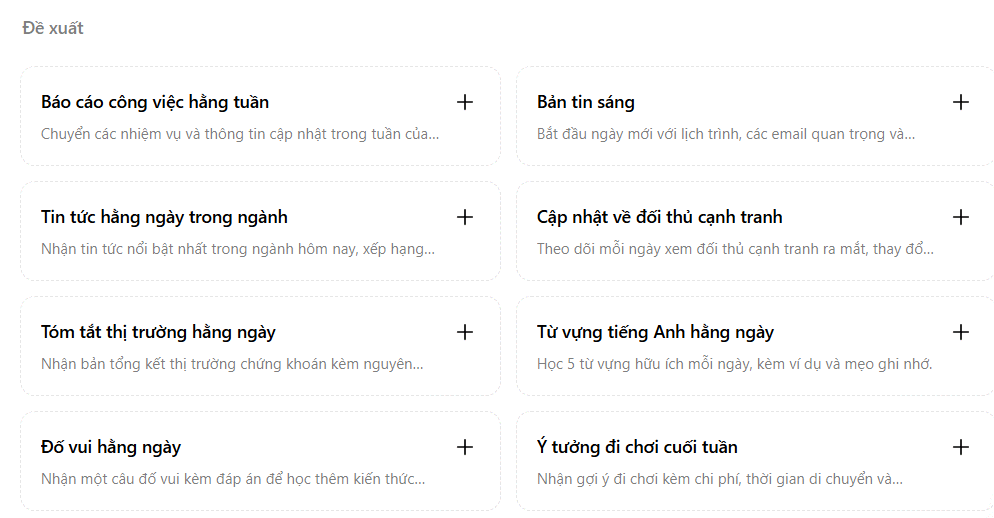Click plus next to Từ vựng tiếng Anh hằng ngày
Screen dimensions: 994x518
click(x=960, y=332)
